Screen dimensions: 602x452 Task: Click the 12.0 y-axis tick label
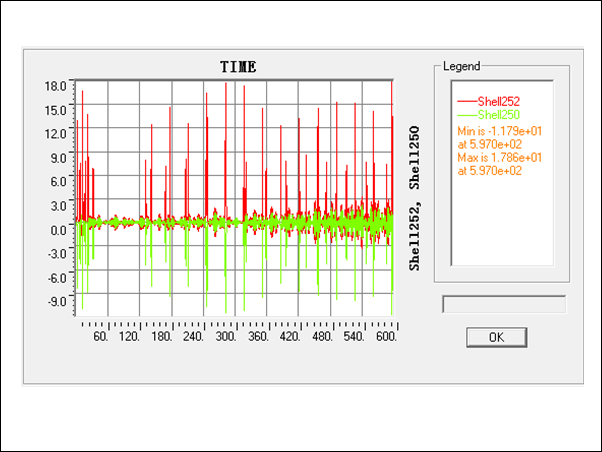[x=55, y=134]
